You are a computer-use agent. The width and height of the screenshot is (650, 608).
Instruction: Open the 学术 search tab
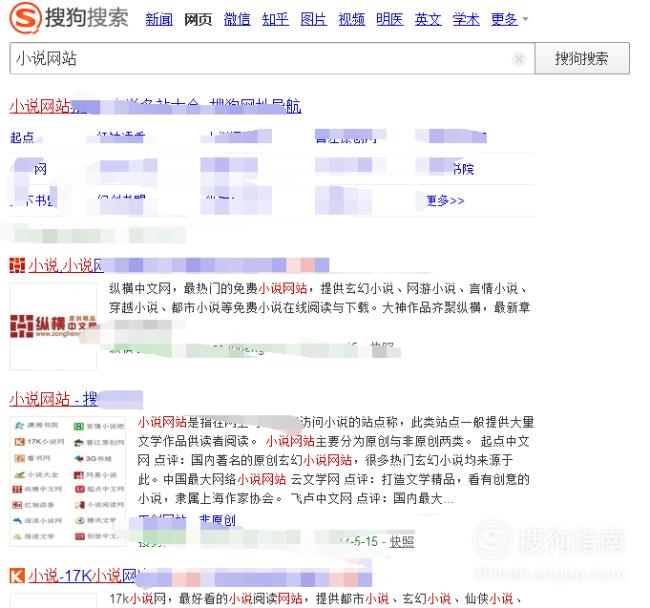466,19
